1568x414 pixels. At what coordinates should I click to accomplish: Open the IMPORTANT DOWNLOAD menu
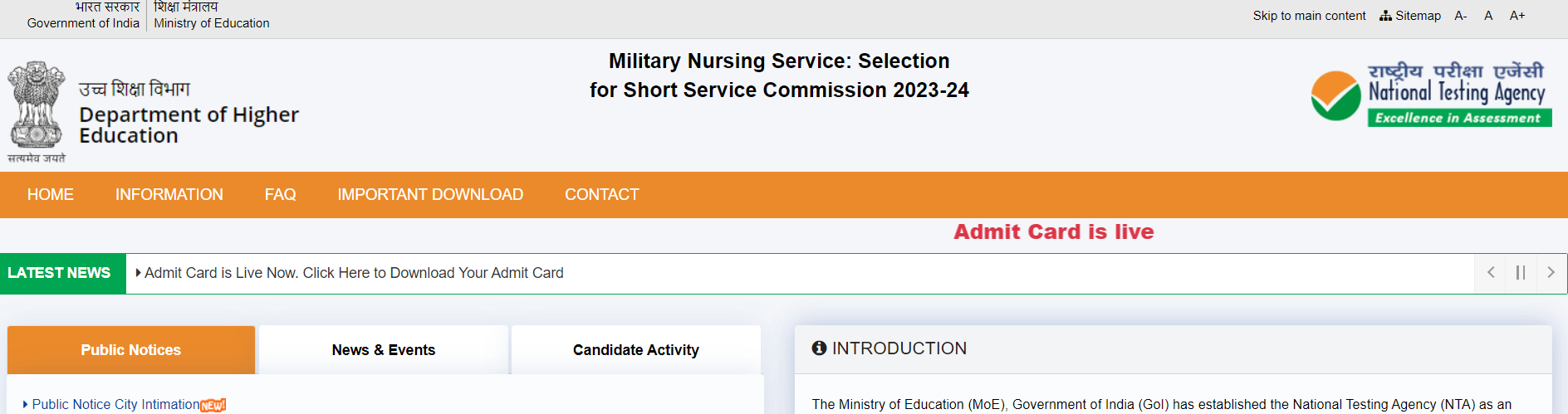tap(430, 195)
